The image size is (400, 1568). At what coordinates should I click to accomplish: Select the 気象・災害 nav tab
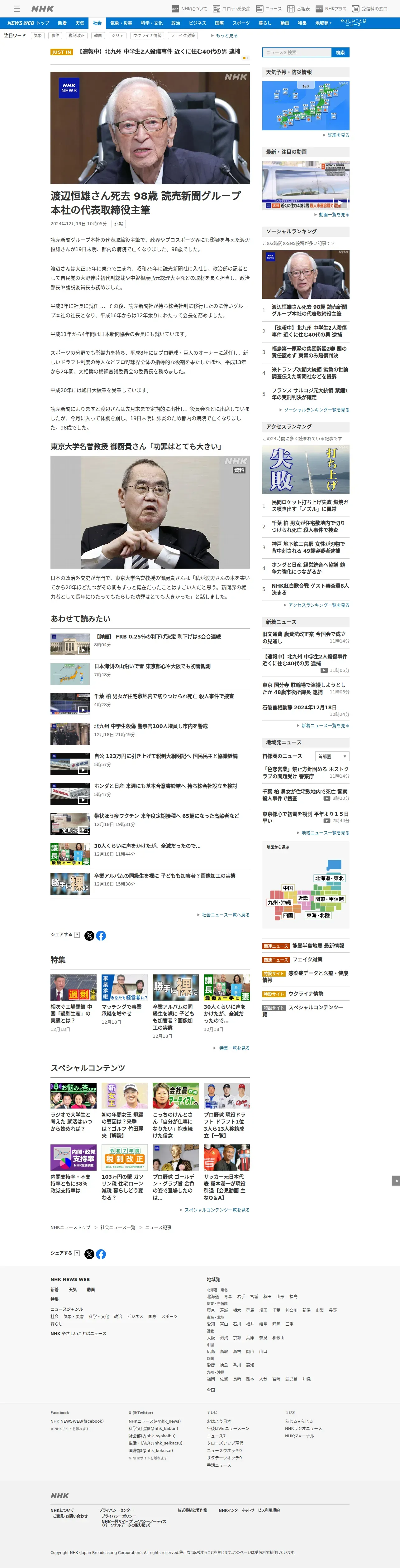tap(121, 23)
